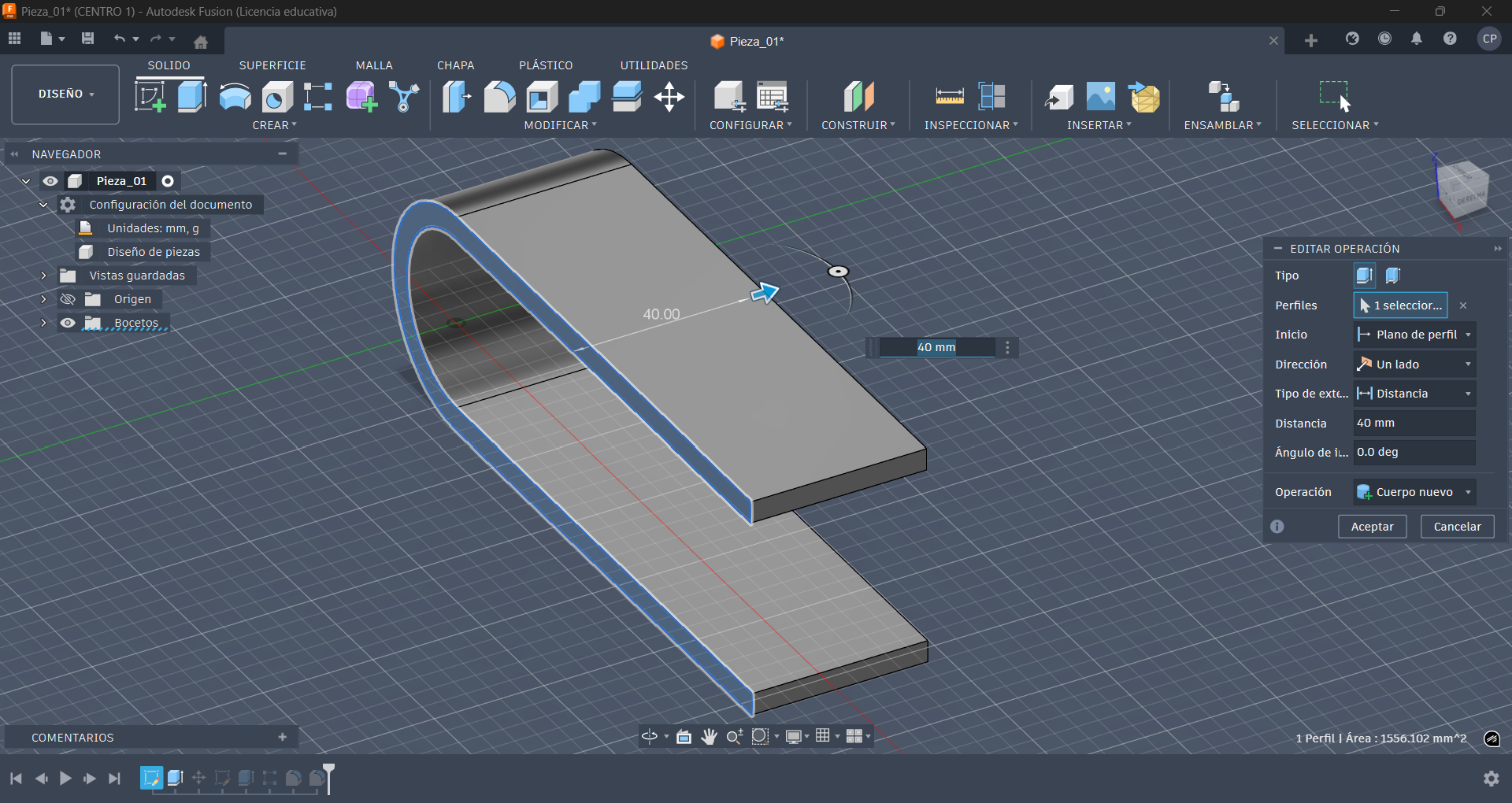Activate the Extrusión tool
Screen dimensions: 1512x803
(191, 96)
